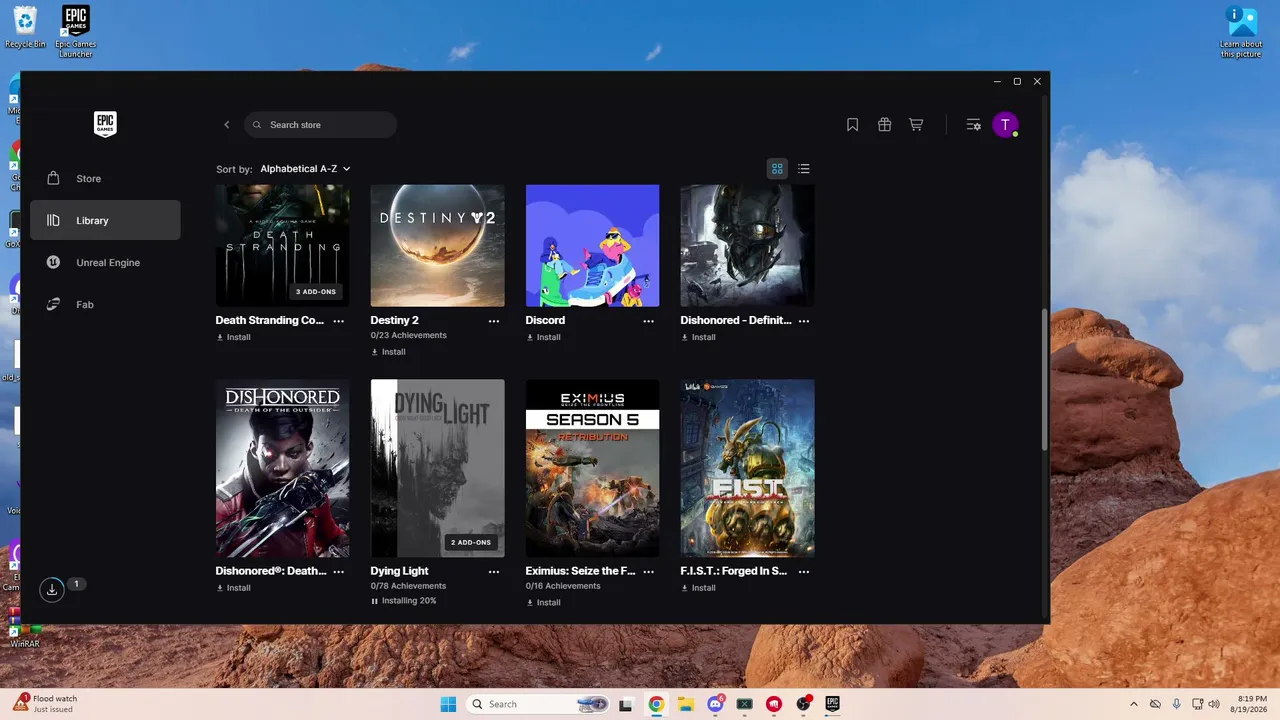Open the F.I.S.T. cover thumbnail
1280x720 pixels.
(748, 468)
